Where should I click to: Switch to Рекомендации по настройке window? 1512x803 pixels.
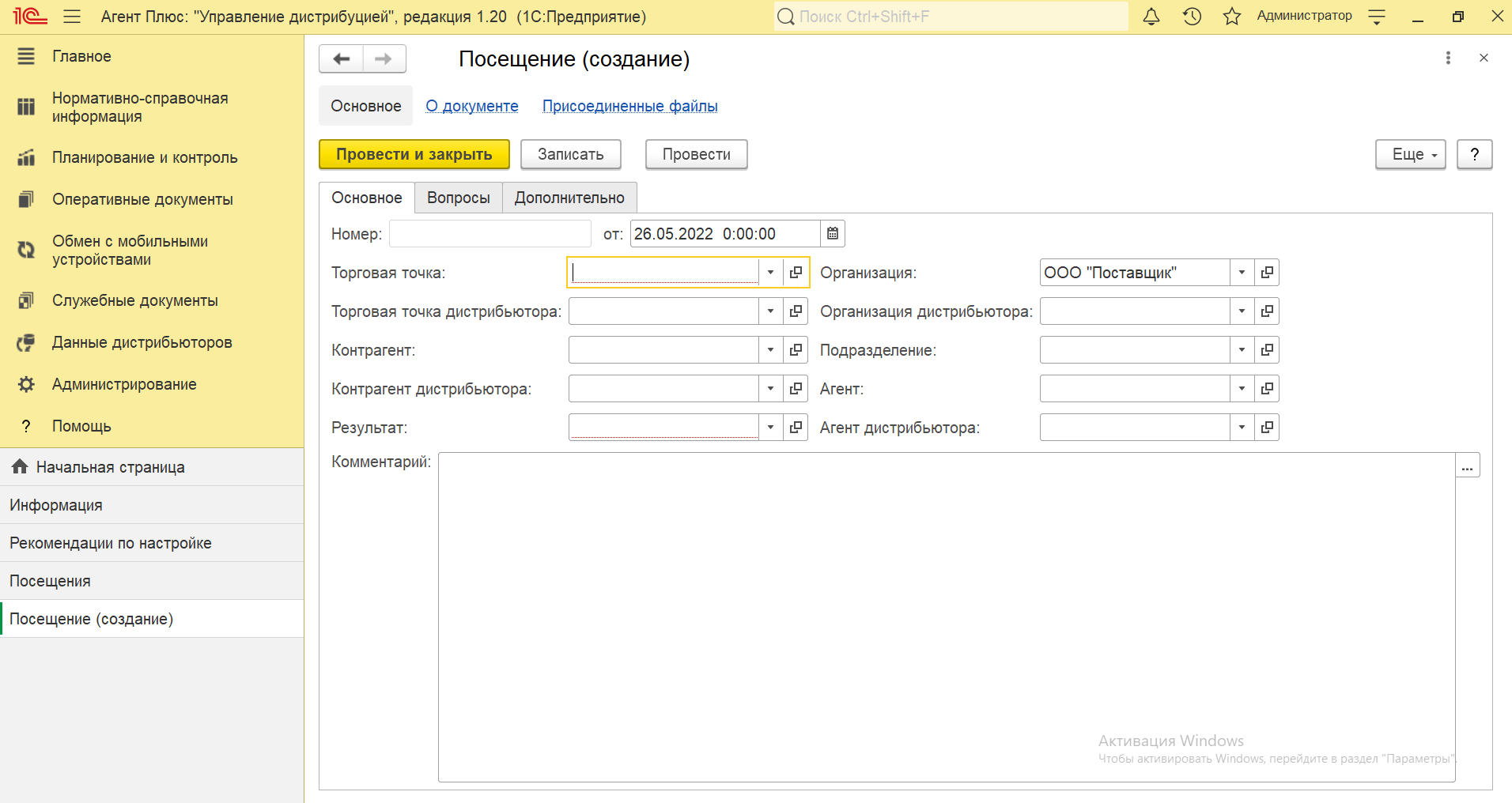coord(152,543)
